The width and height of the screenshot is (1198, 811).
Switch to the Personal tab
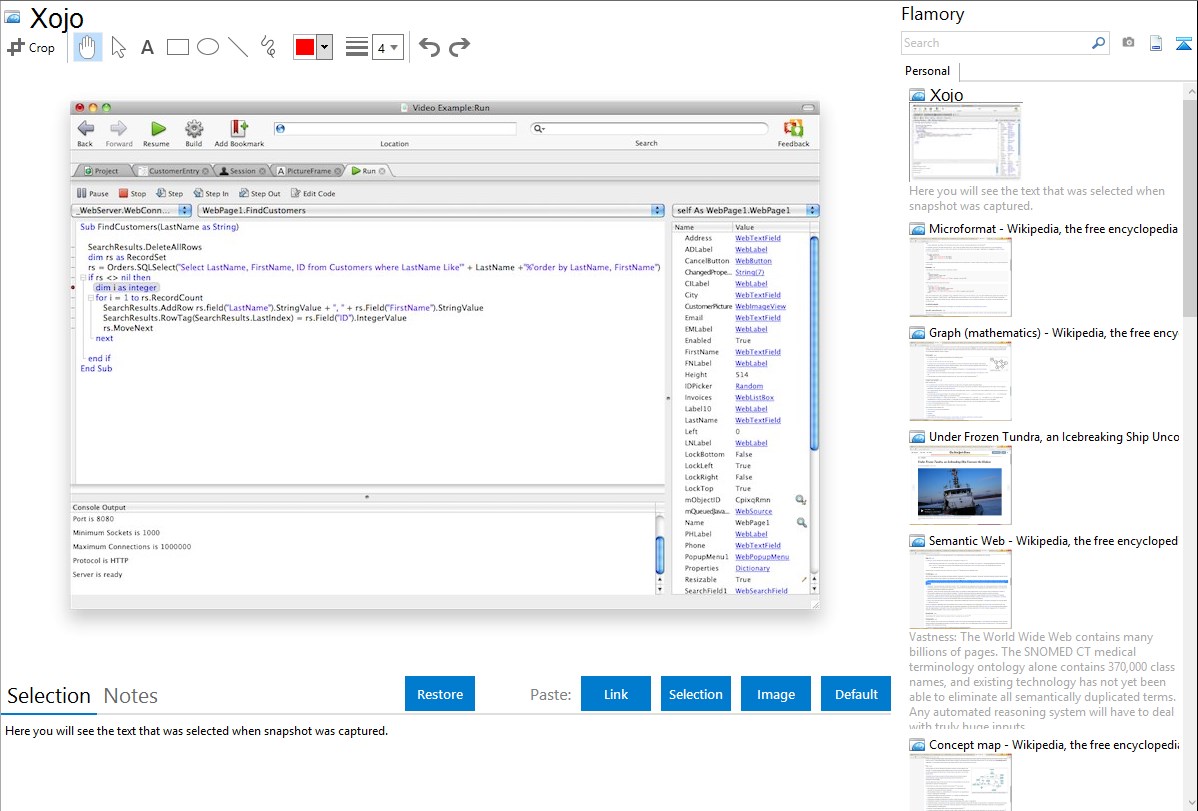click(x=928, y=71)
